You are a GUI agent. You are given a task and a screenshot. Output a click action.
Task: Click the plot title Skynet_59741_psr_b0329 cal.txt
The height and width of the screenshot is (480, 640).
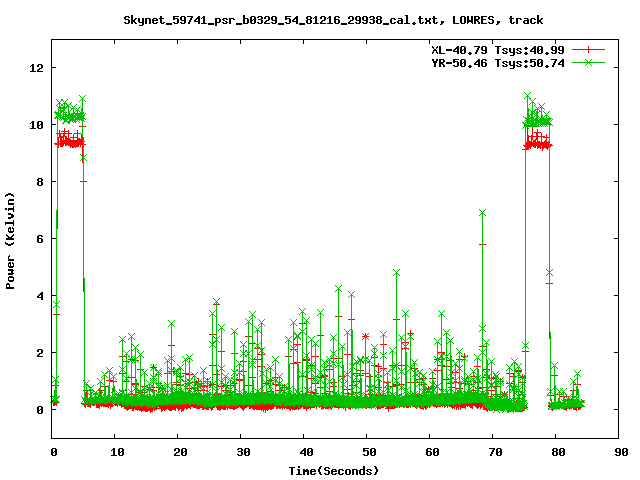point(333,20)
